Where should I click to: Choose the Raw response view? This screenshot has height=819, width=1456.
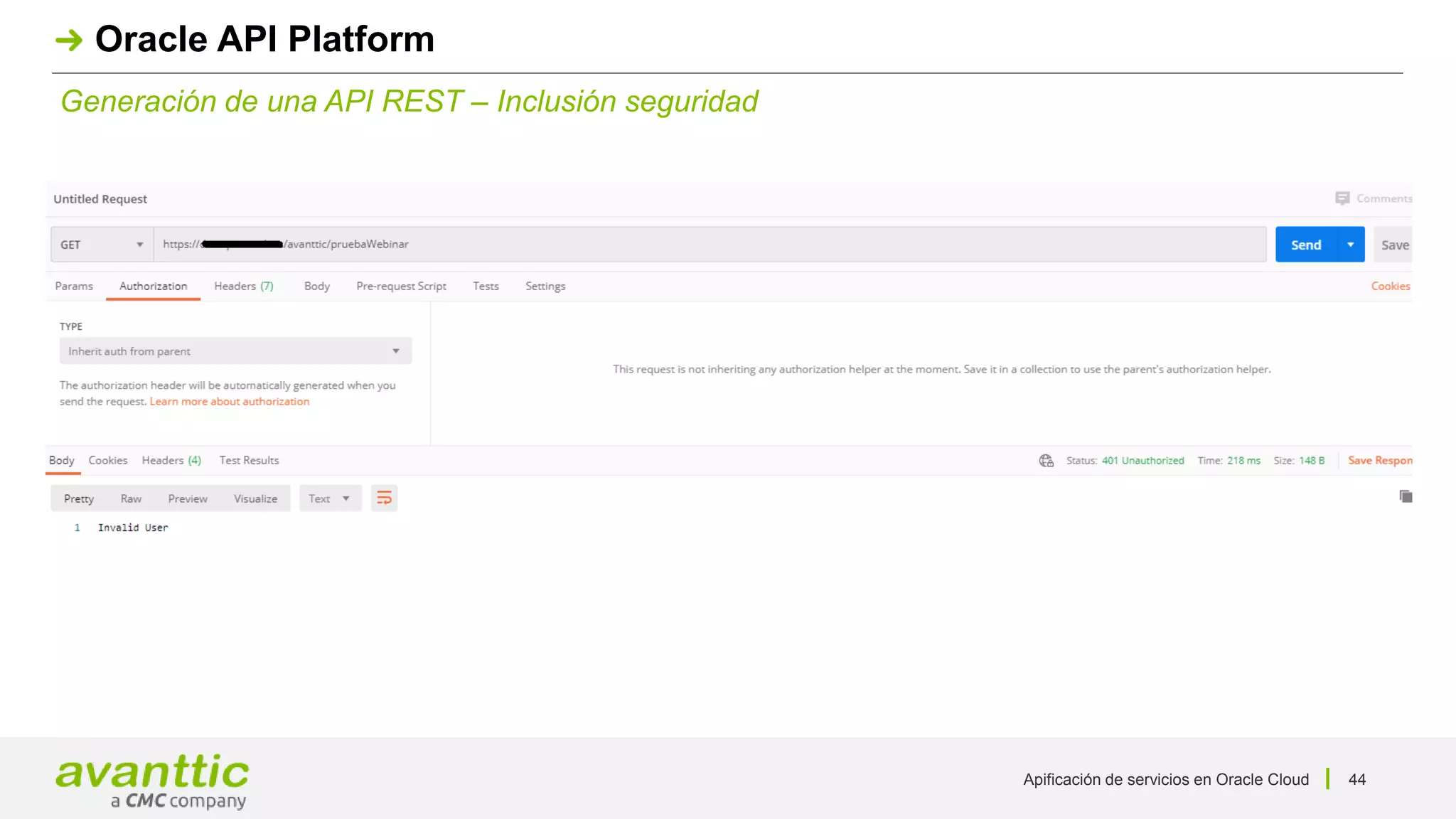point(131,498)
